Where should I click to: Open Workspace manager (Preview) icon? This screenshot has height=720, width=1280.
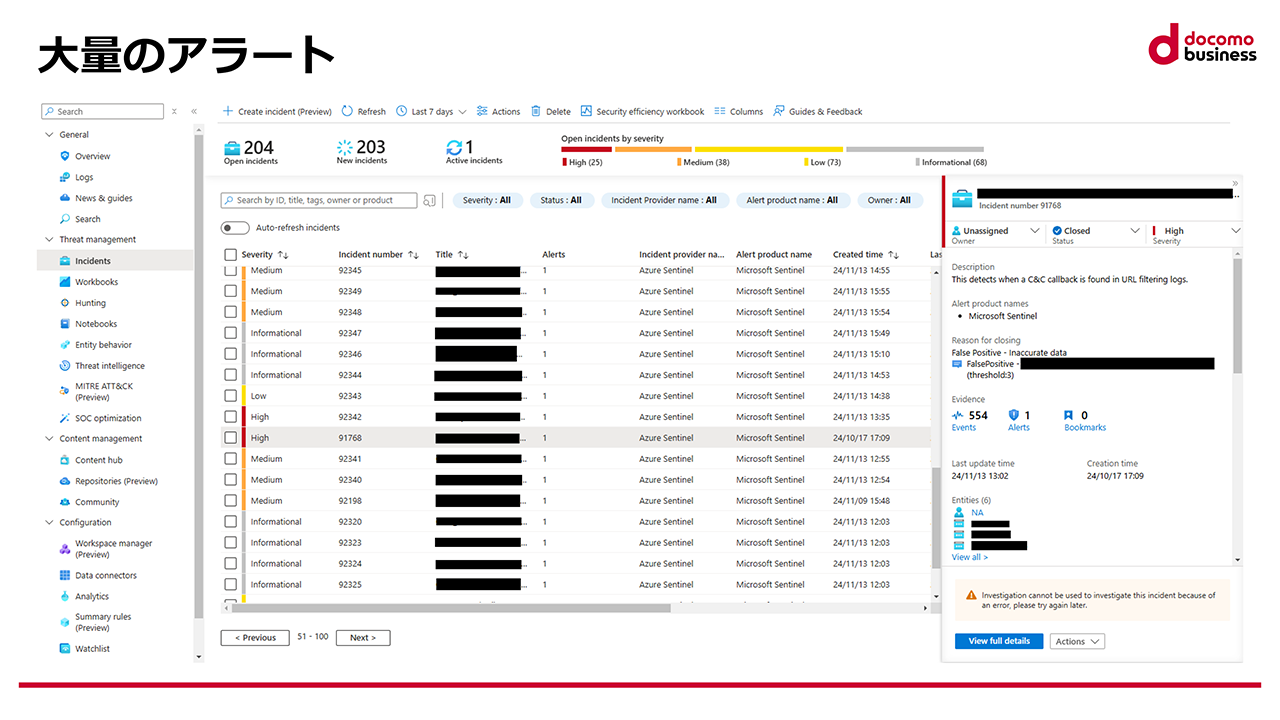65,549
